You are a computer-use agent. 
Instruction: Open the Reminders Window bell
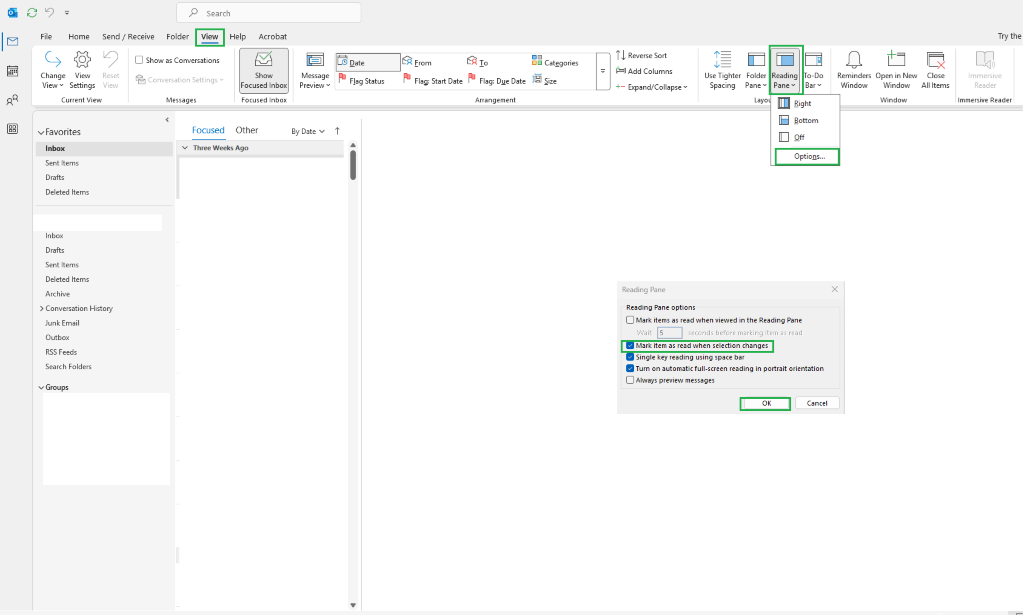(854, 70)
